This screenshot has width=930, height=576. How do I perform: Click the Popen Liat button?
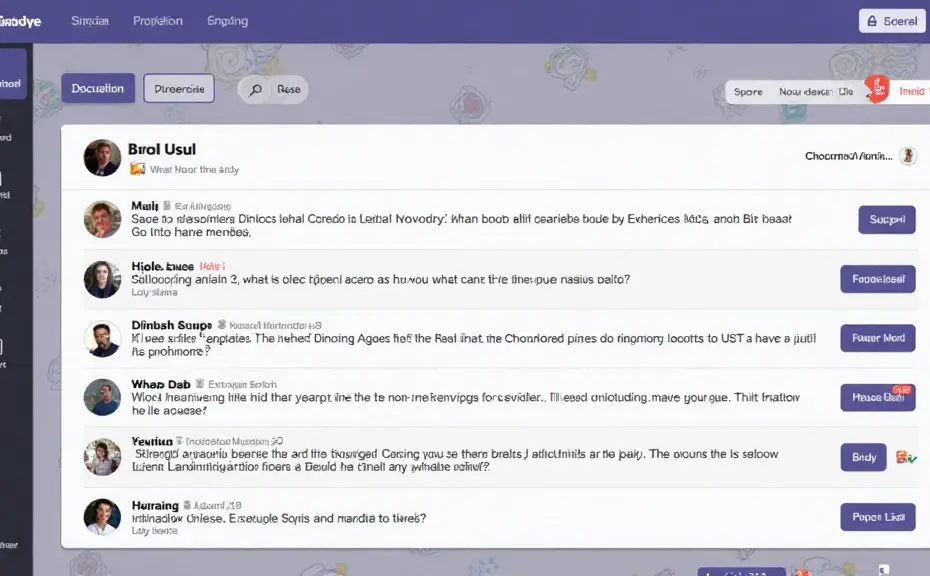[x=878, y=517]
